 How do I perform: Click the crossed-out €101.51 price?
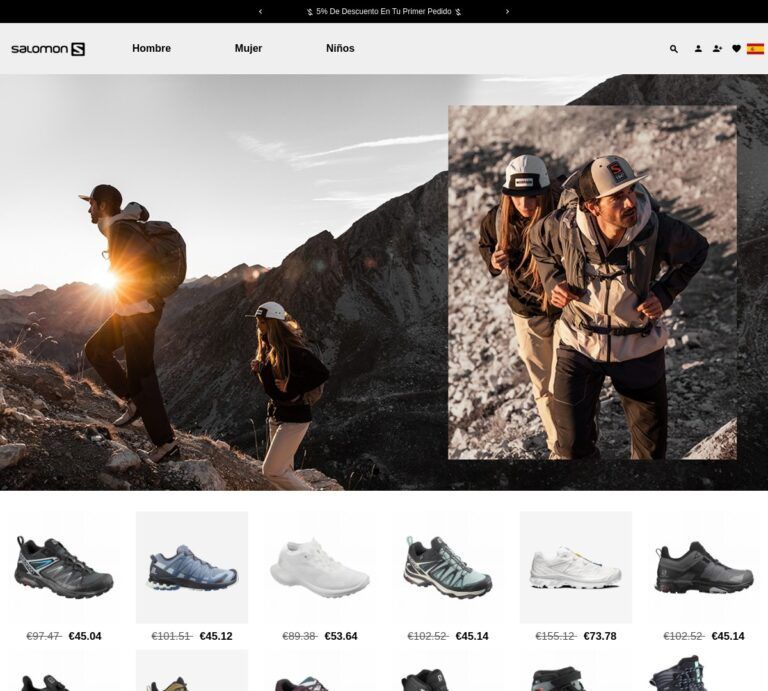[172, 636]
